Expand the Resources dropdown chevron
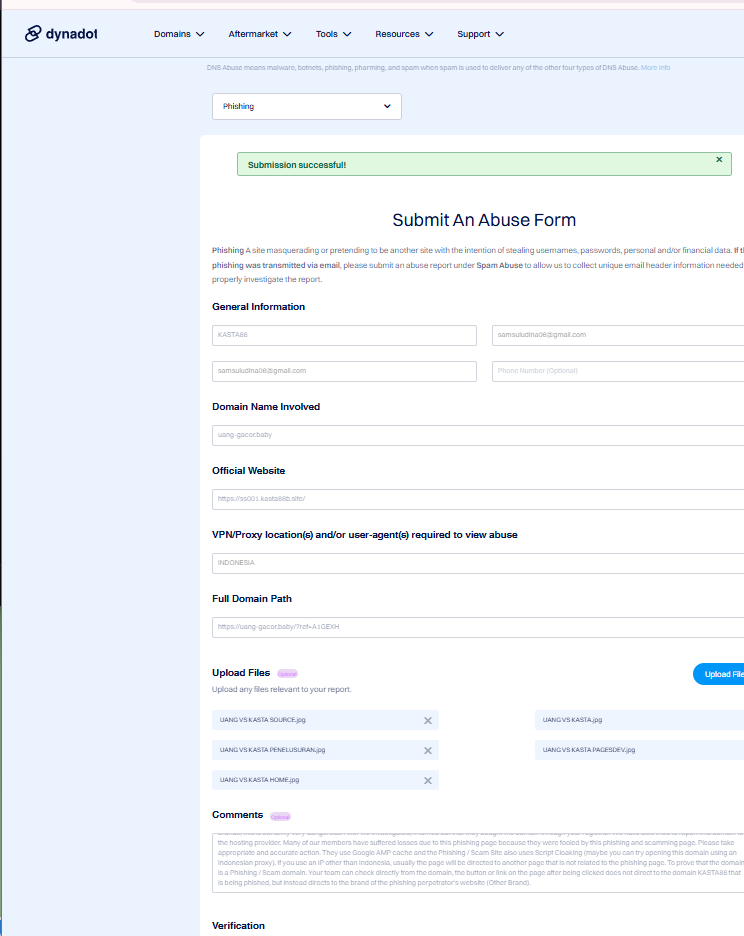 click(429, 34)
